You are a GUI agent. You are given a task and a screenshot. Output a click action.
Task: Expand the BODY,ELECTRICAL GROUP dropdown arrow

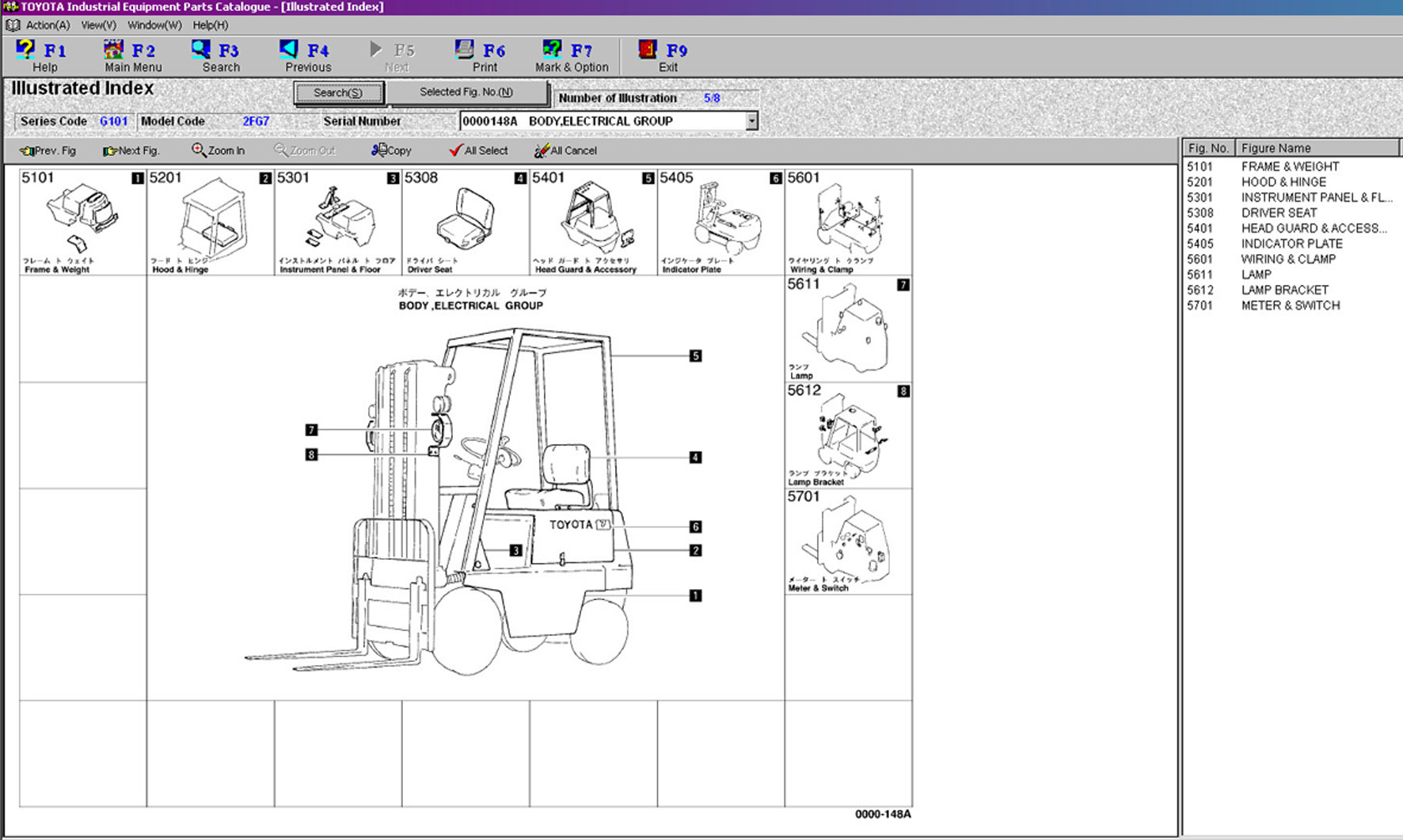click(x=751, y=121)
